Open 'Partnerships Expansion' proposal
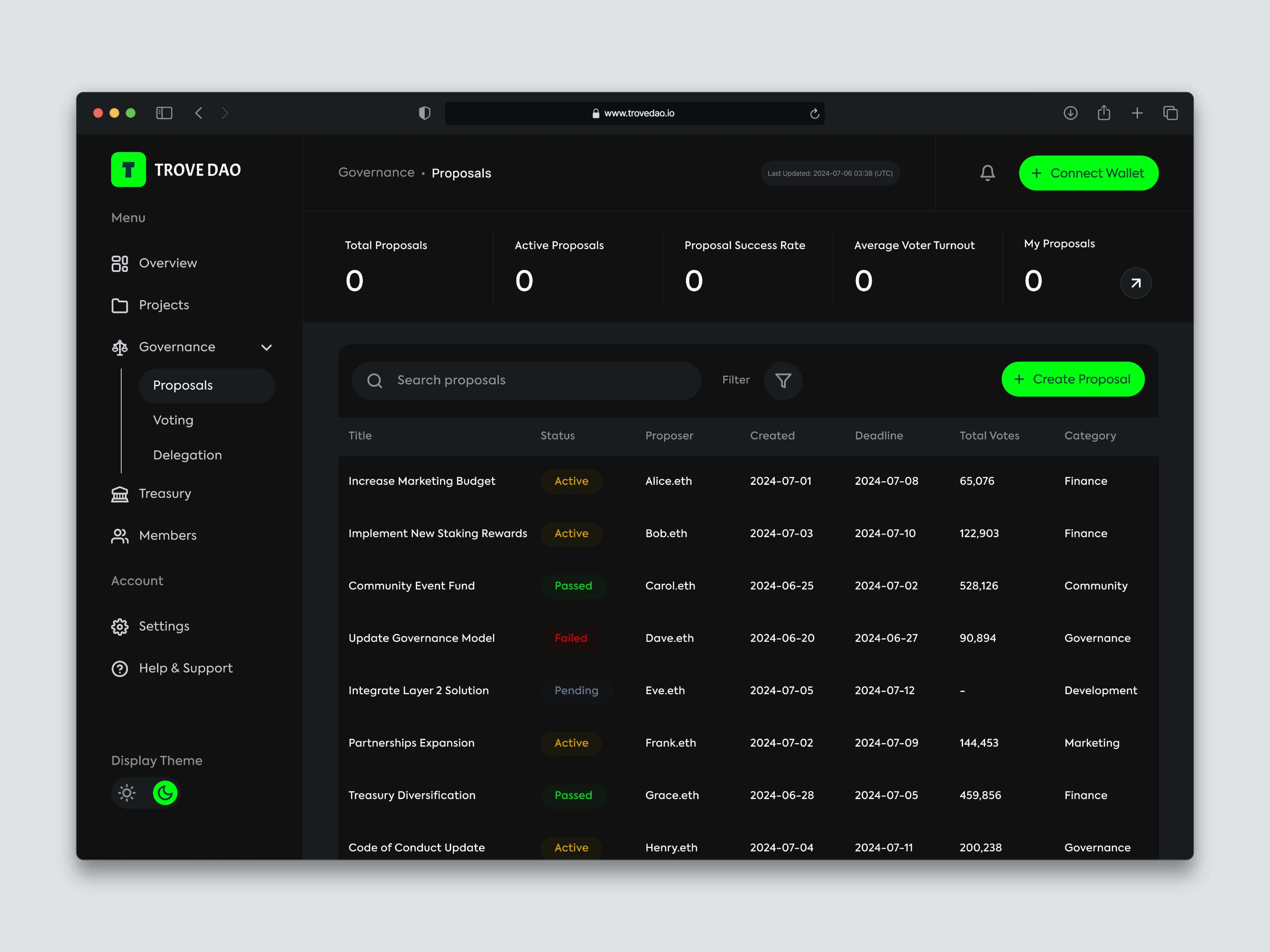The image size is (1270, 952). pyautogui.click(x=411, y=743)
